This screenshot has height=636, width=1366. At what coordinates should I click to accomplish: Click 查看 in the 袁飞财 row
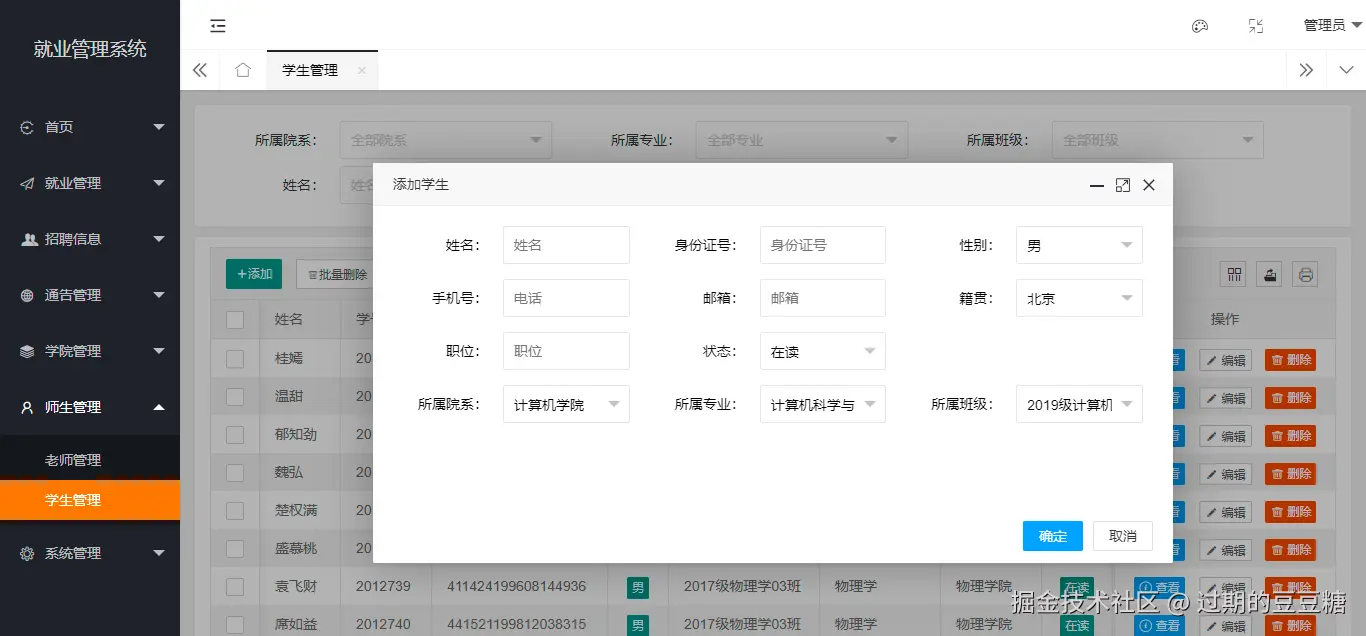click(1159, 588)
